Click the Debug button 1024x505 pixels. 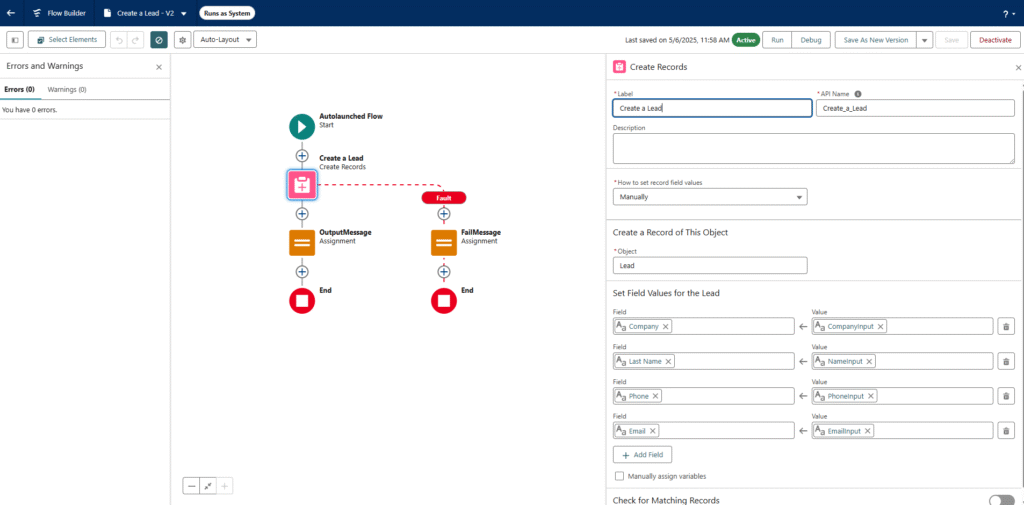click(x=811, y=39)
